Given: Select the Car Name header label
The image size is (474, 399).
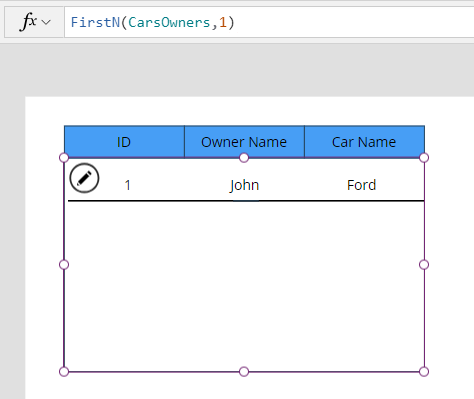Looking at the screenshot, I should pyautogui.click(x=364, y=142).
